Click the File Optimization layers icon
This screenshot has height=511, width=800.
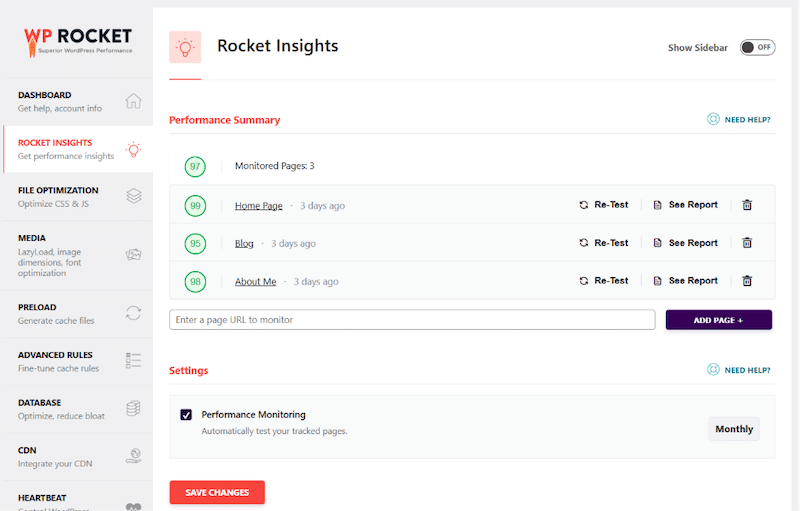133,196
